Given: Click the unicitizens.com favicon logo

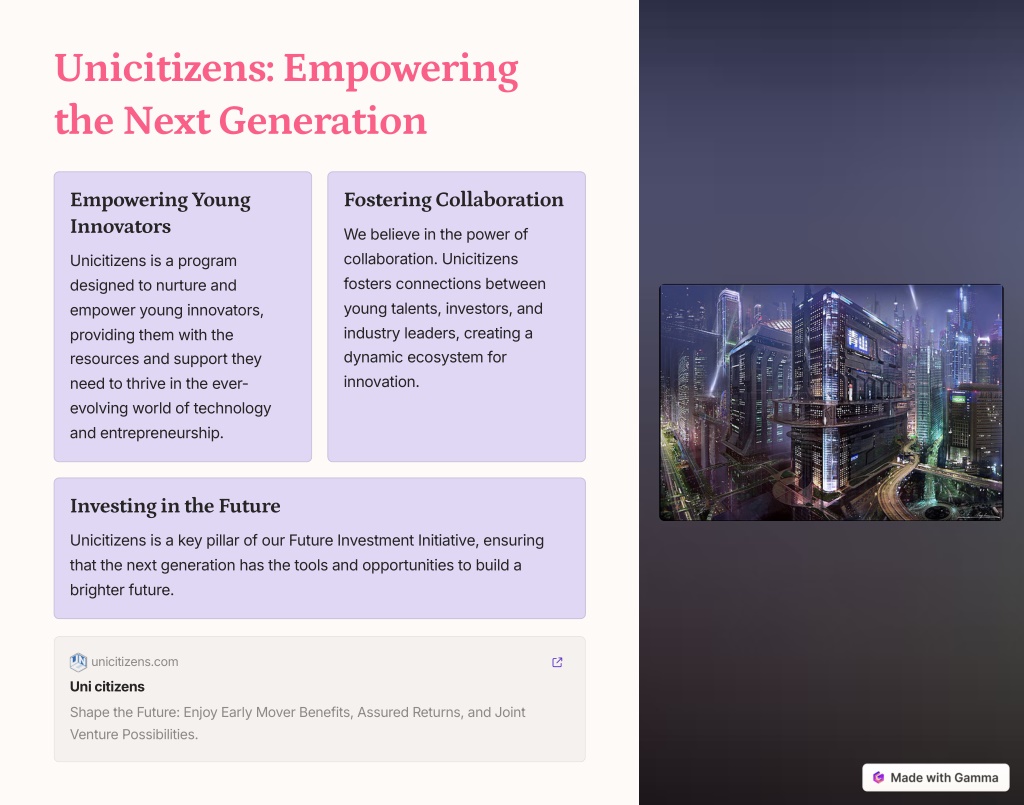Looking at the screenshot, I should coord(78,662).
